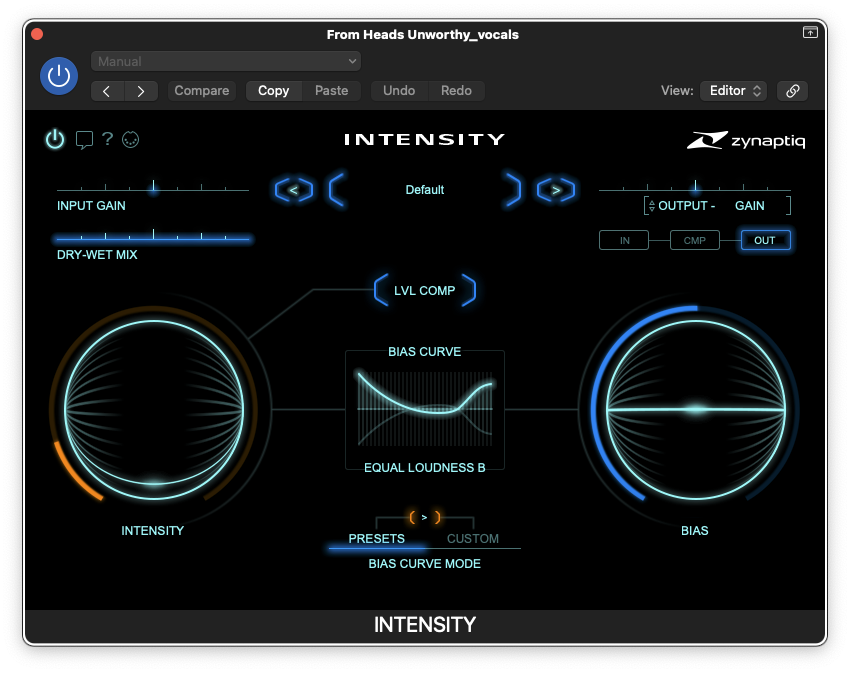Viewport: 850px width, 673px height.
Task: Open help with the question mark icon
Action: click(x=107, y=139)
